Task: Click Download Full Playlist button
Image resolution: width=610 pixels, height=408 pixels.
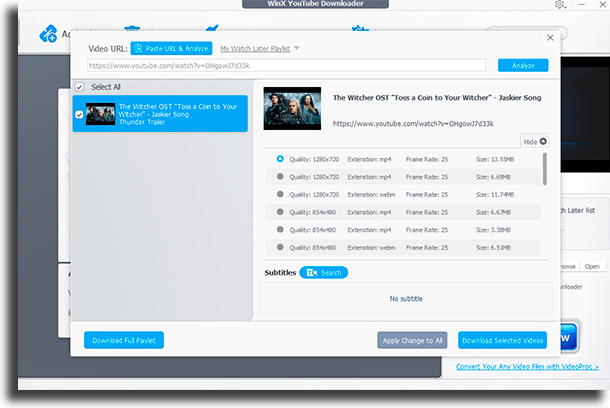Action: tap(124, 340)
